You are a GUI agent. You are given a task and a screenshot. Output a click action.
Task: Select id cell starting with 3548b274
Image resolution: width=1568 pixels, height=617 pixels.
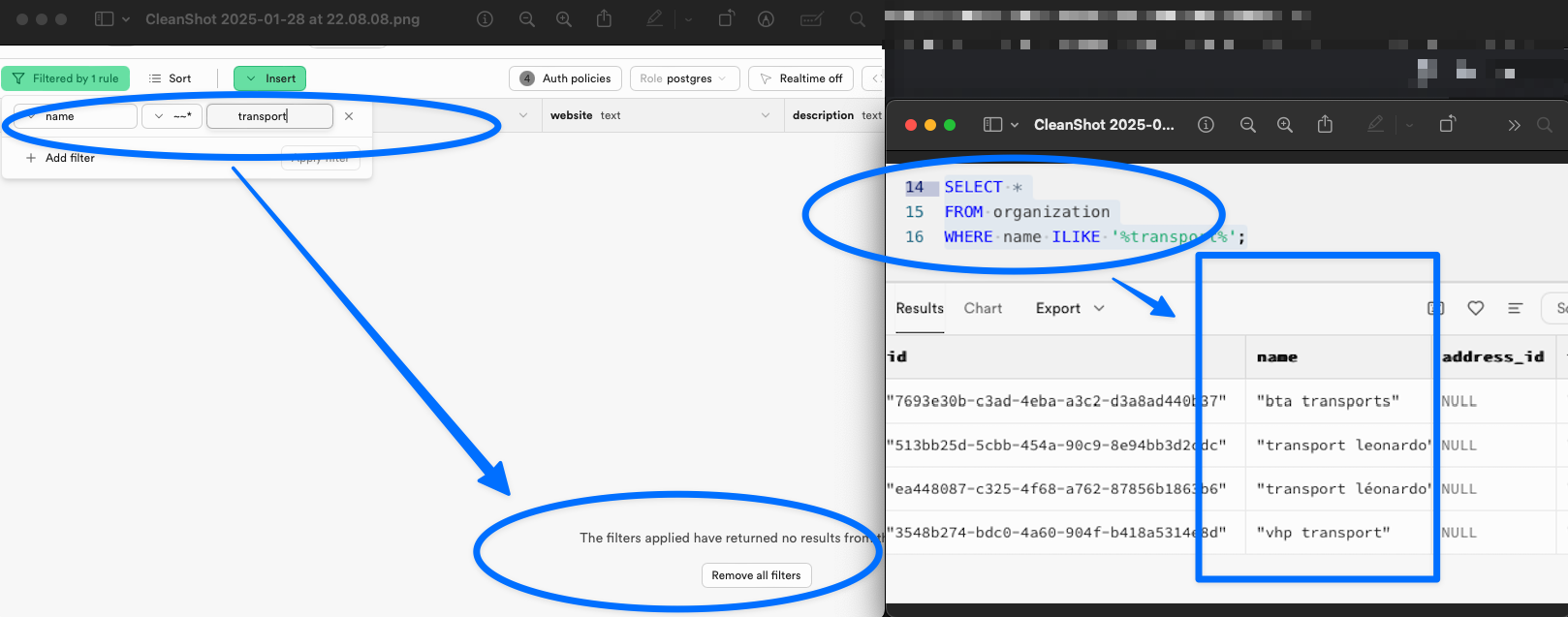(1065, 533)
